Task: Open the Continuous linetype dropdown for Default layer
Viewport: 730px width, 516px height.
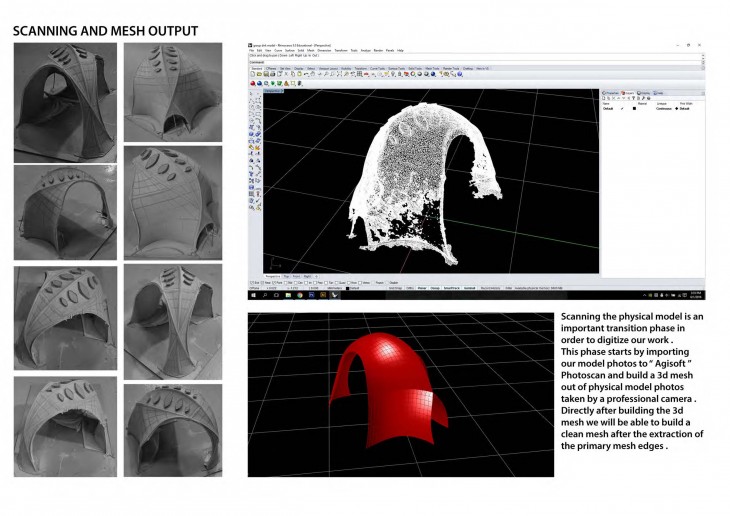Action: point(663,108)
